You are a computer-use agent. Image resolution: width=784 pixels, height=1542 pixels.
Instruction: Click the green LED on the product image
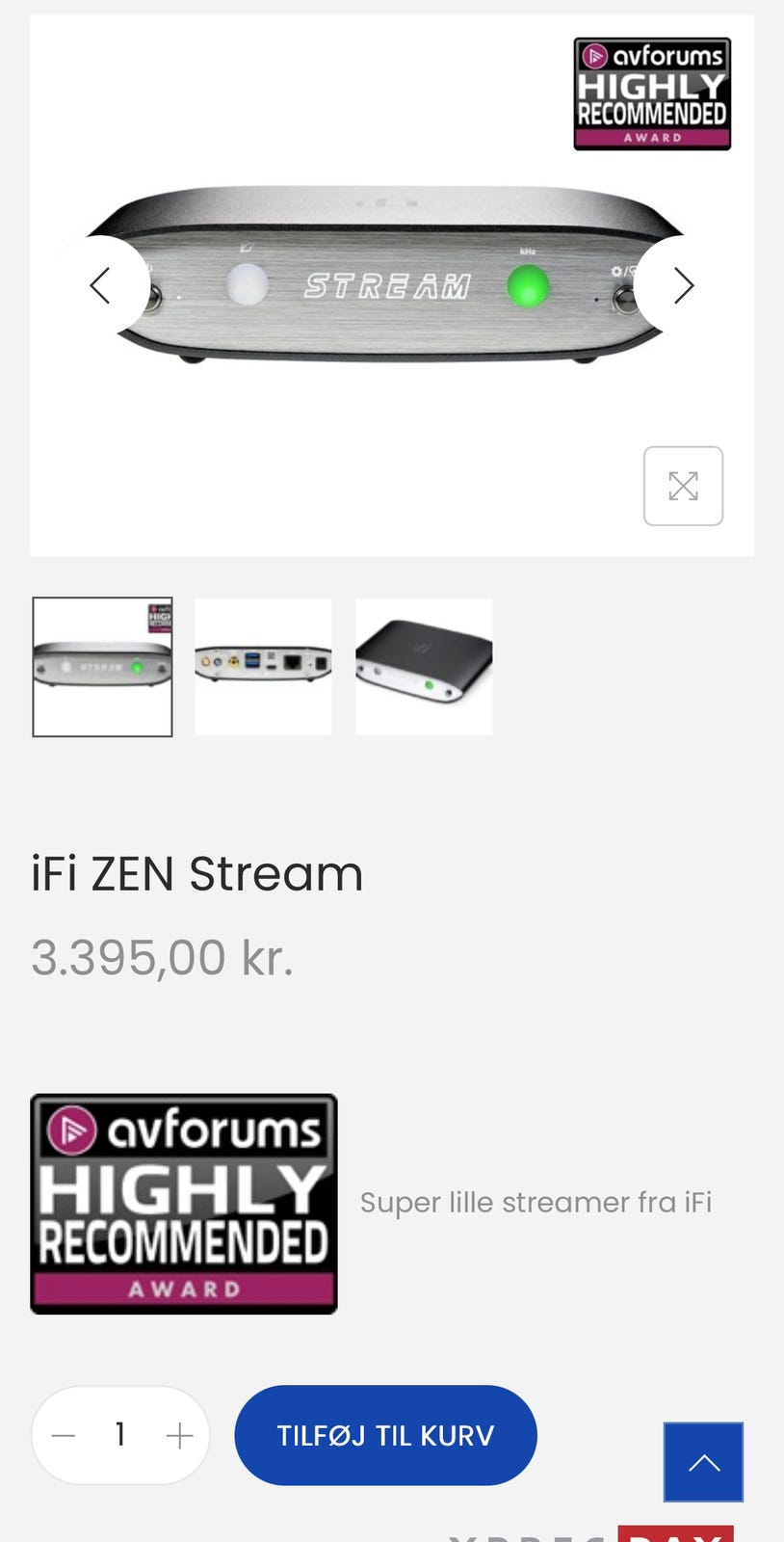528,286
